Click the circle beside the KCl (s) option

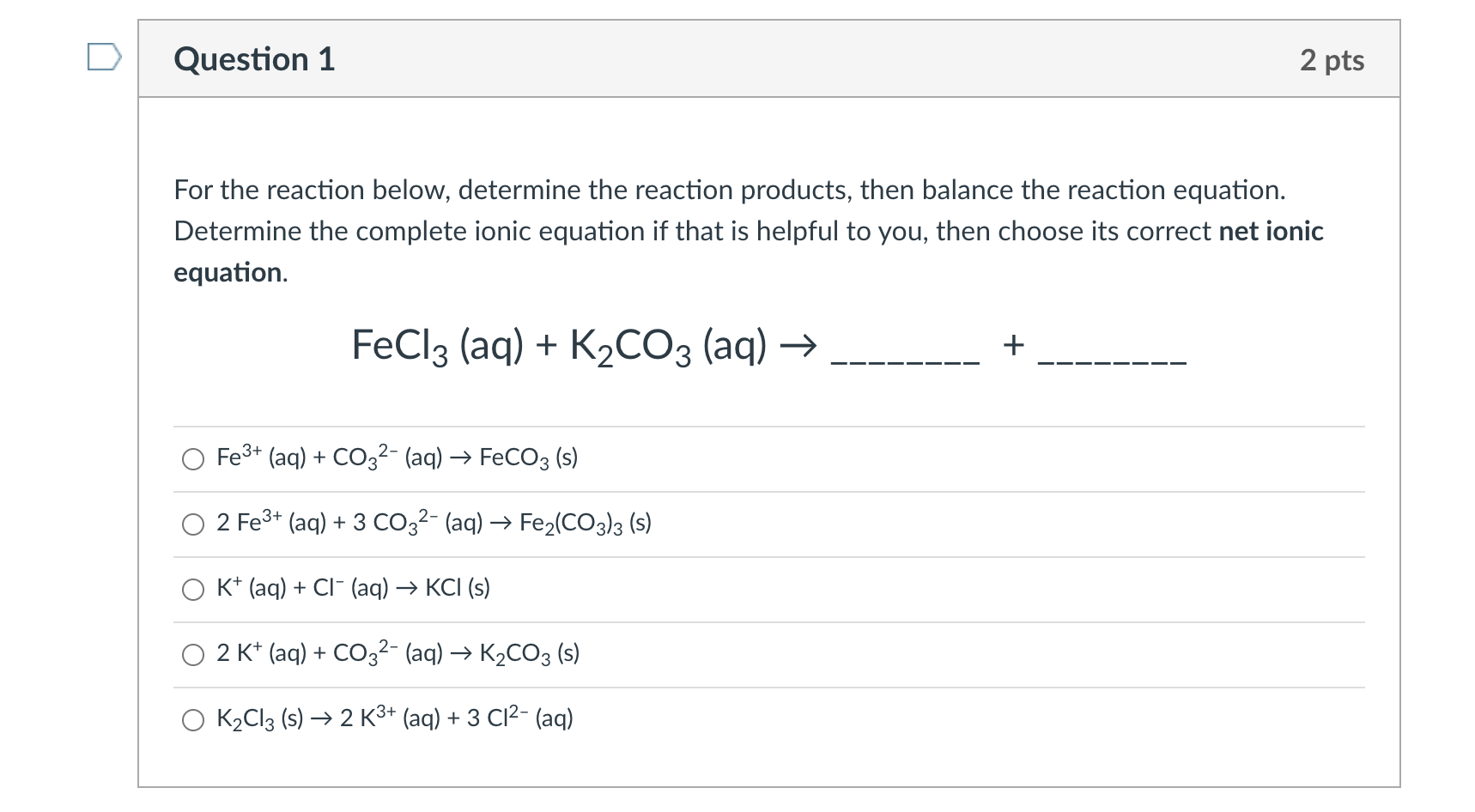192,590
